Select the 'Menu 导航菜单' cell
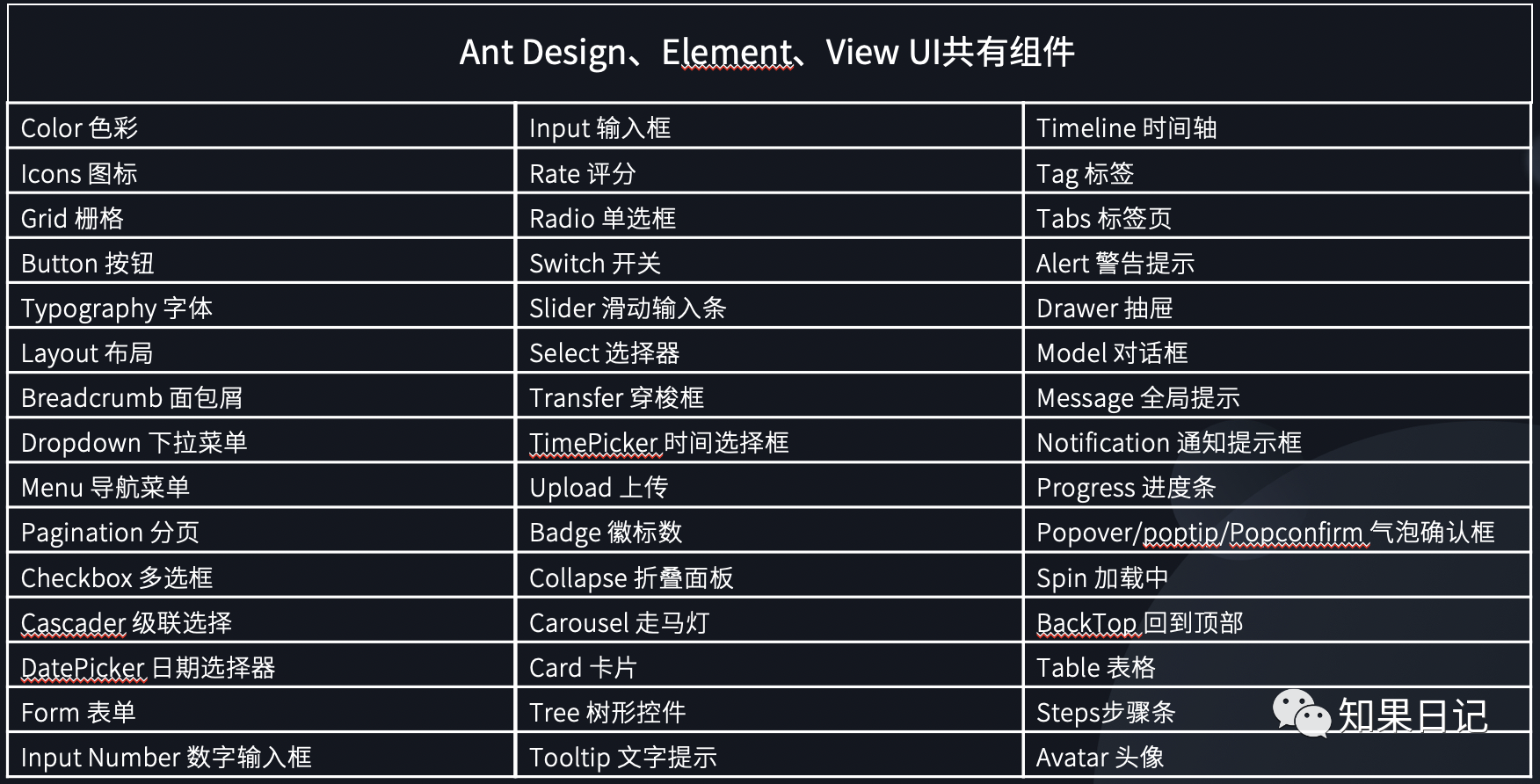This screenshot has width=1540, height=784. coord(261,487)
